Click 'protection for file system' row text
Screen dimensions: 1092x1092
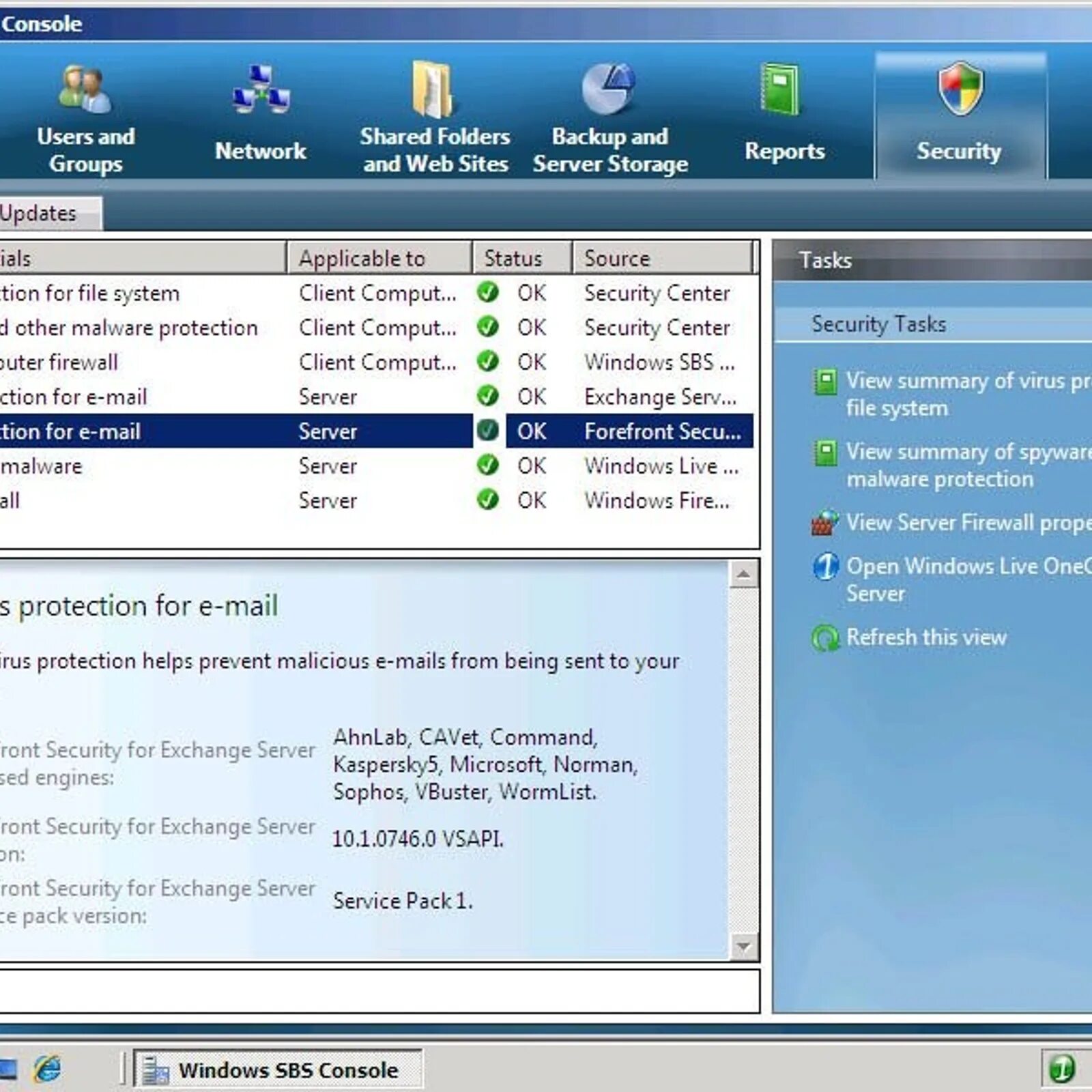[x=89, y=293]
